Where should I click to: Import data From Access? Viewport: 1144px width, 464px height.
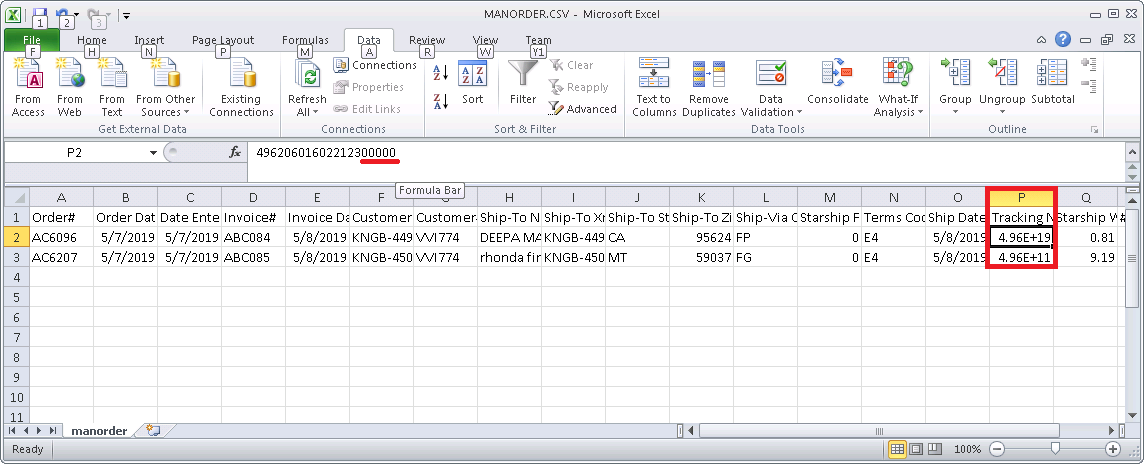(x=28, y=88)
